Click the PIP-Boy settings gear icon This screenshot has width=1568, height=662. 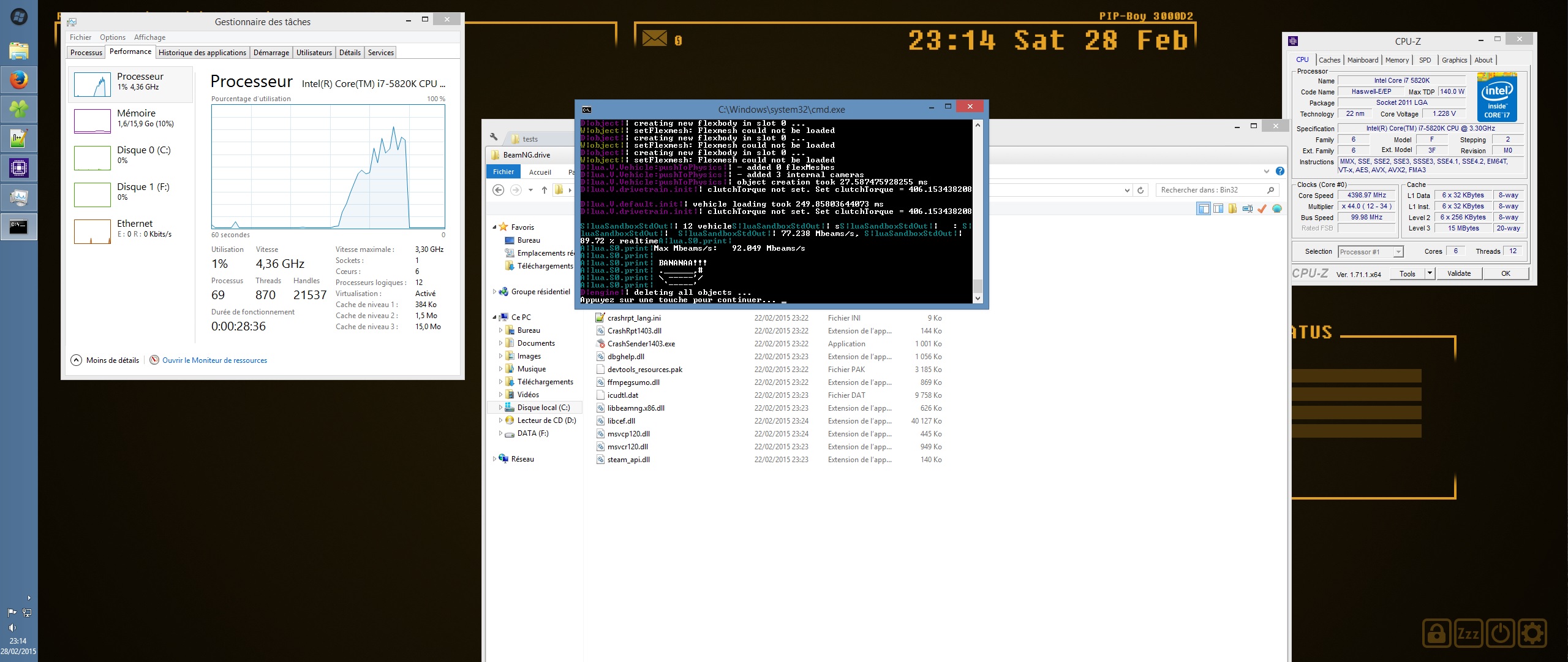1532,634
